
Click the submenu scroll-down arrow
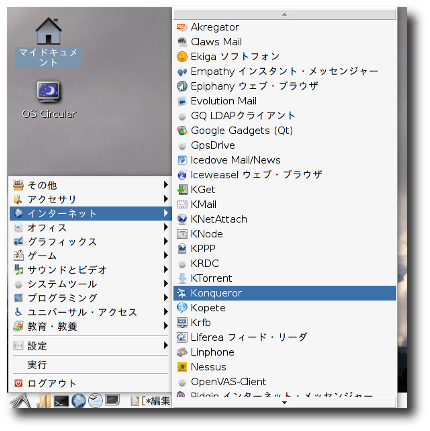285,402
